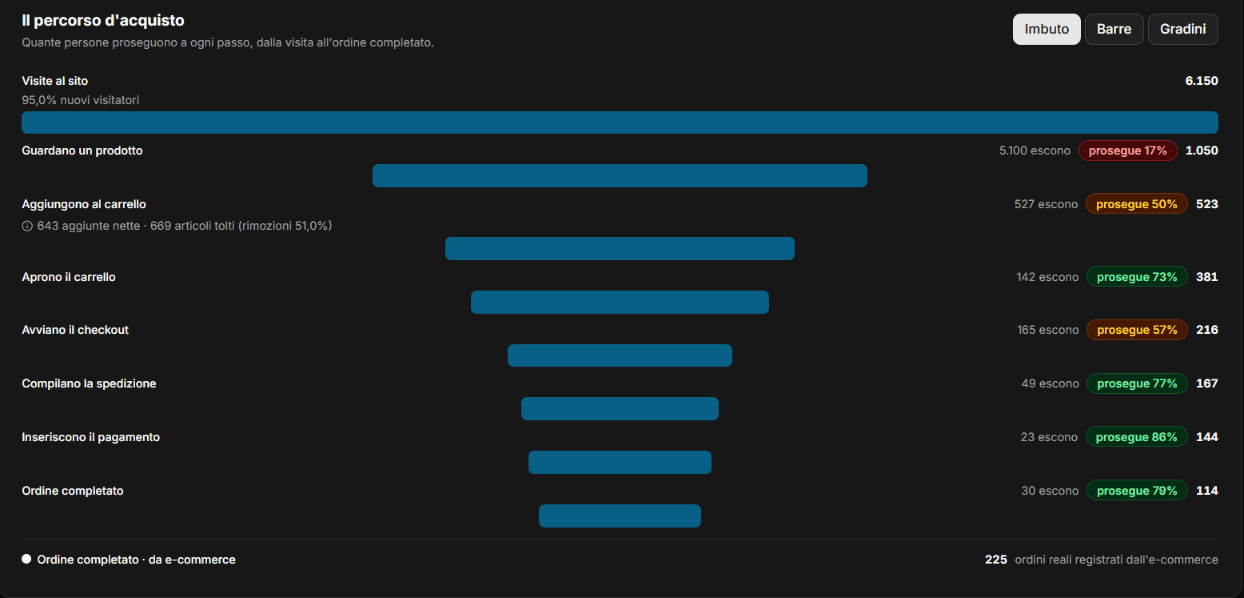Click the Inseriscono il pagamento funnel bar
This screenshot has width=1244, height=598.
coord(620,462)
